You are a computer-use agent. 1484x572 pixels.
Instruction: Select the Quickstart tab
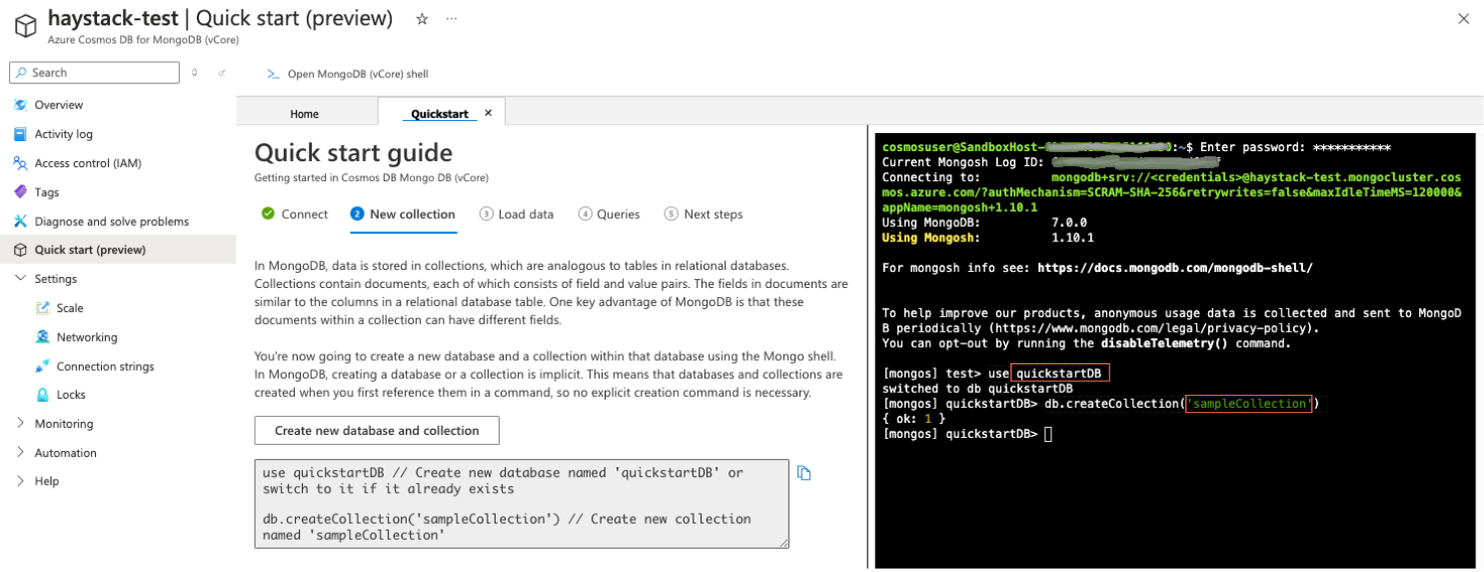pyautogui.click(x=440, y=114)
